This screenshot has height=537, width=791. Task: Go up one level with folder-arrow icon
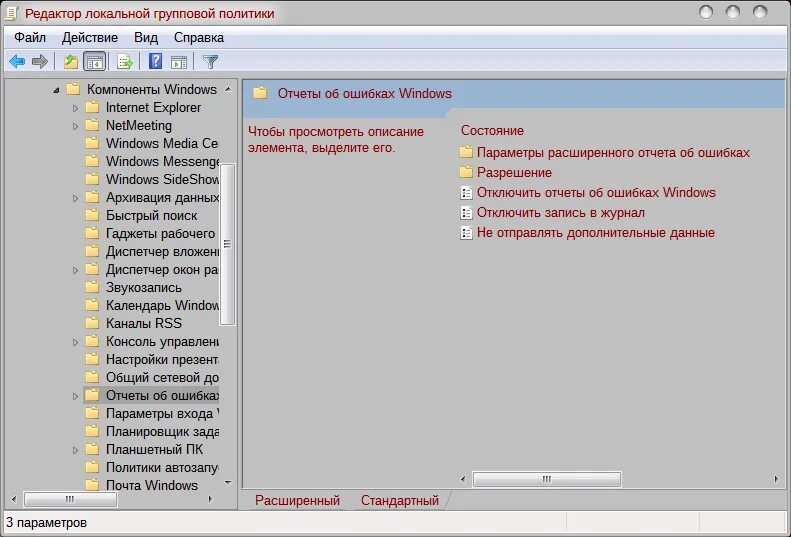point(71,62)
